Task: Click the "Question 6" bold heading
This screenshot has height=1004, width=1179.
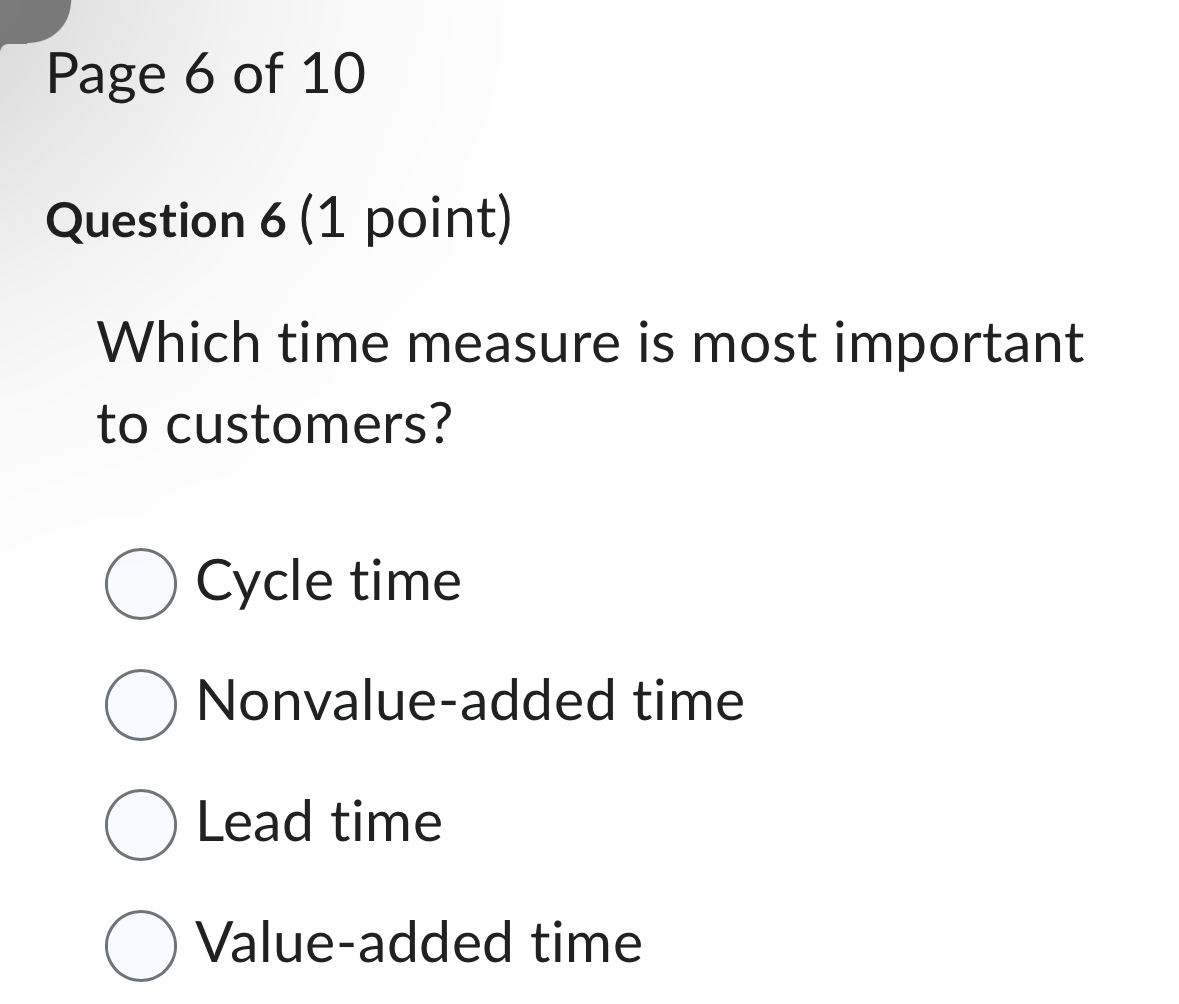Action: pyautogui.click(x=166, y=221)
